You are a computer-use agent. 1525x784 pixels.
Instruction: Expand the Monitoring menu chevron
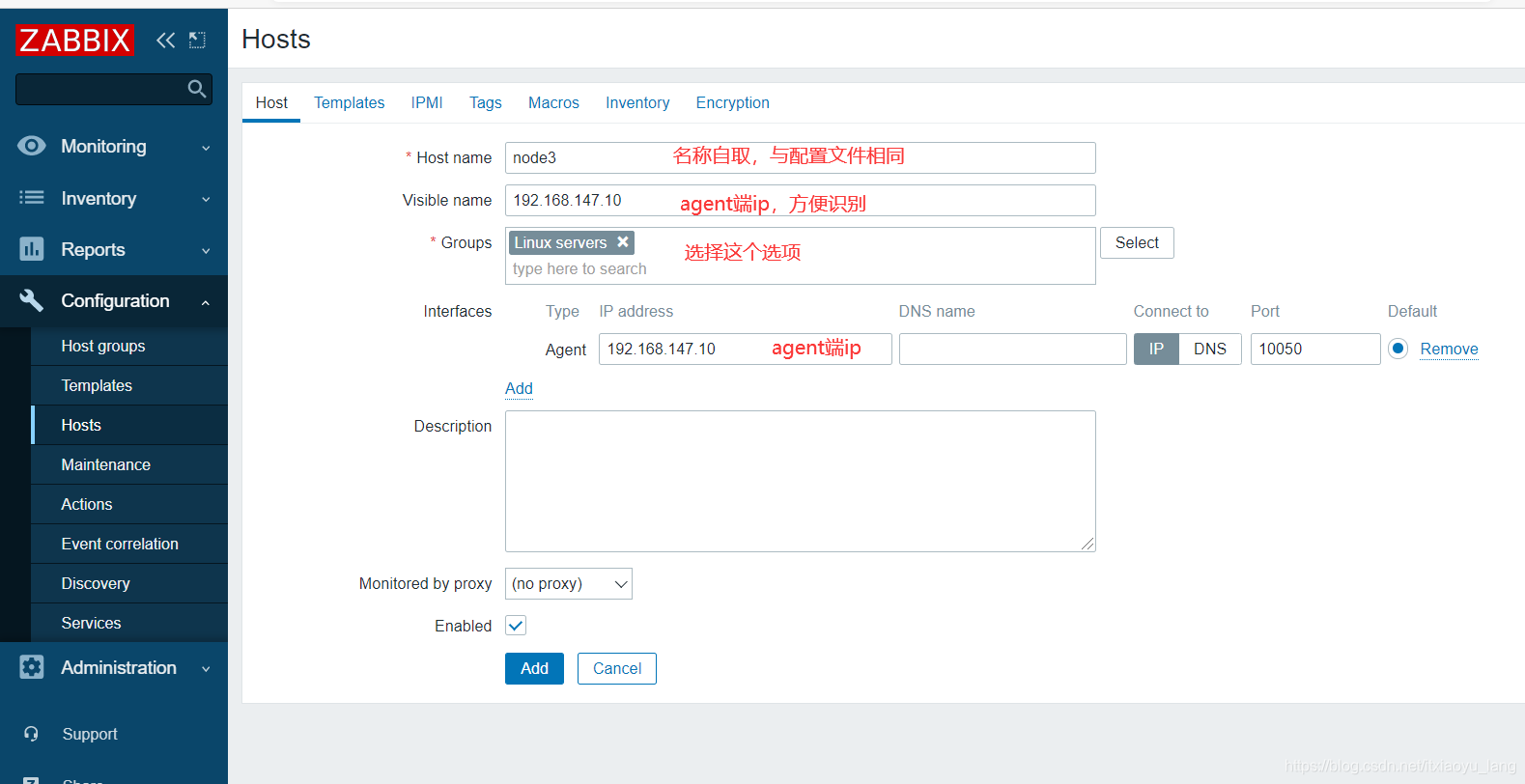[x=206, y=148]
